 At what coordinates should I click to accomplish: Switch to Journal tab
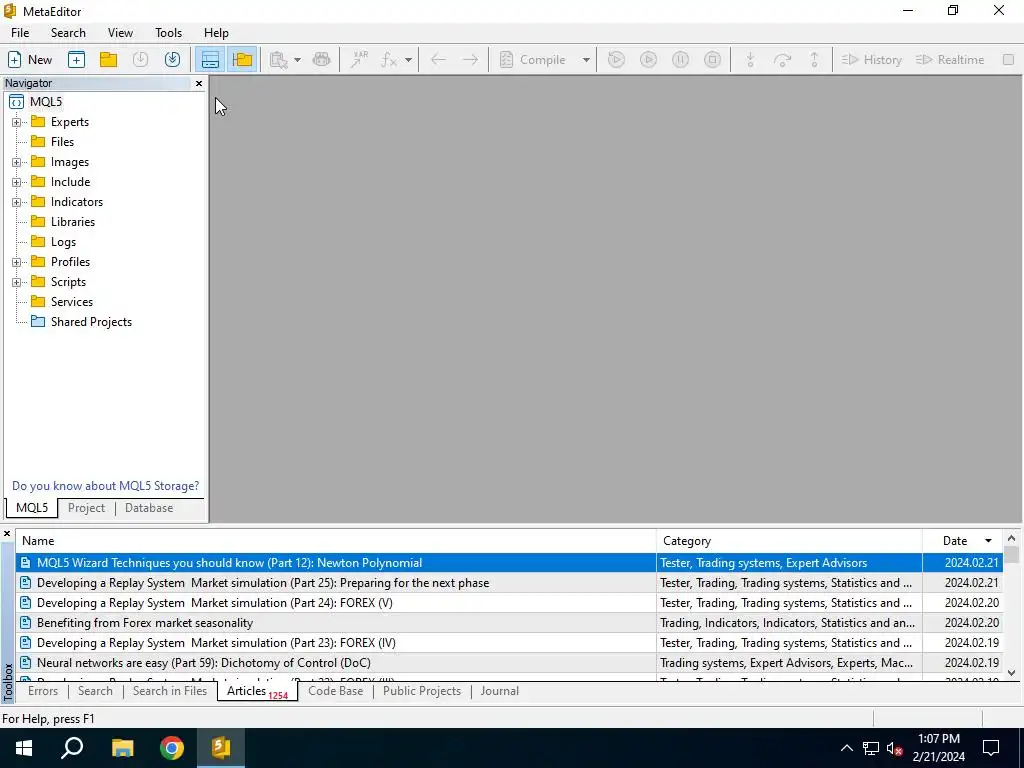500,691
